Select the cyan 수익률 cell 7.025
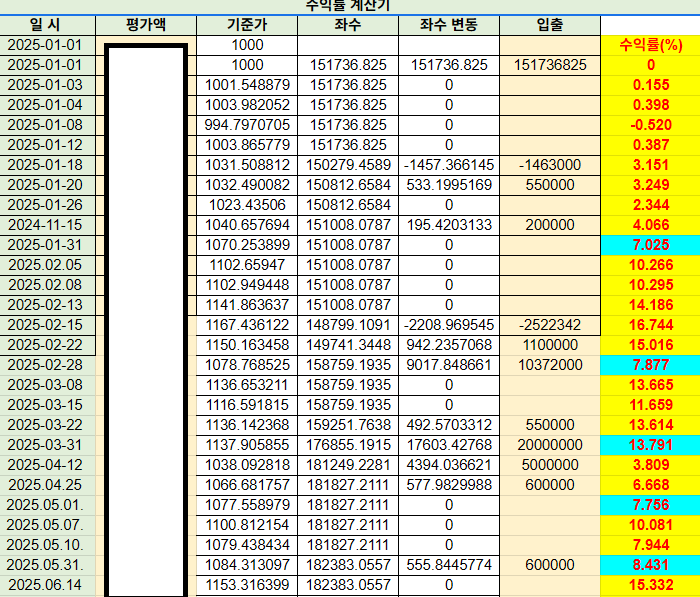 [x=650, y=245]
